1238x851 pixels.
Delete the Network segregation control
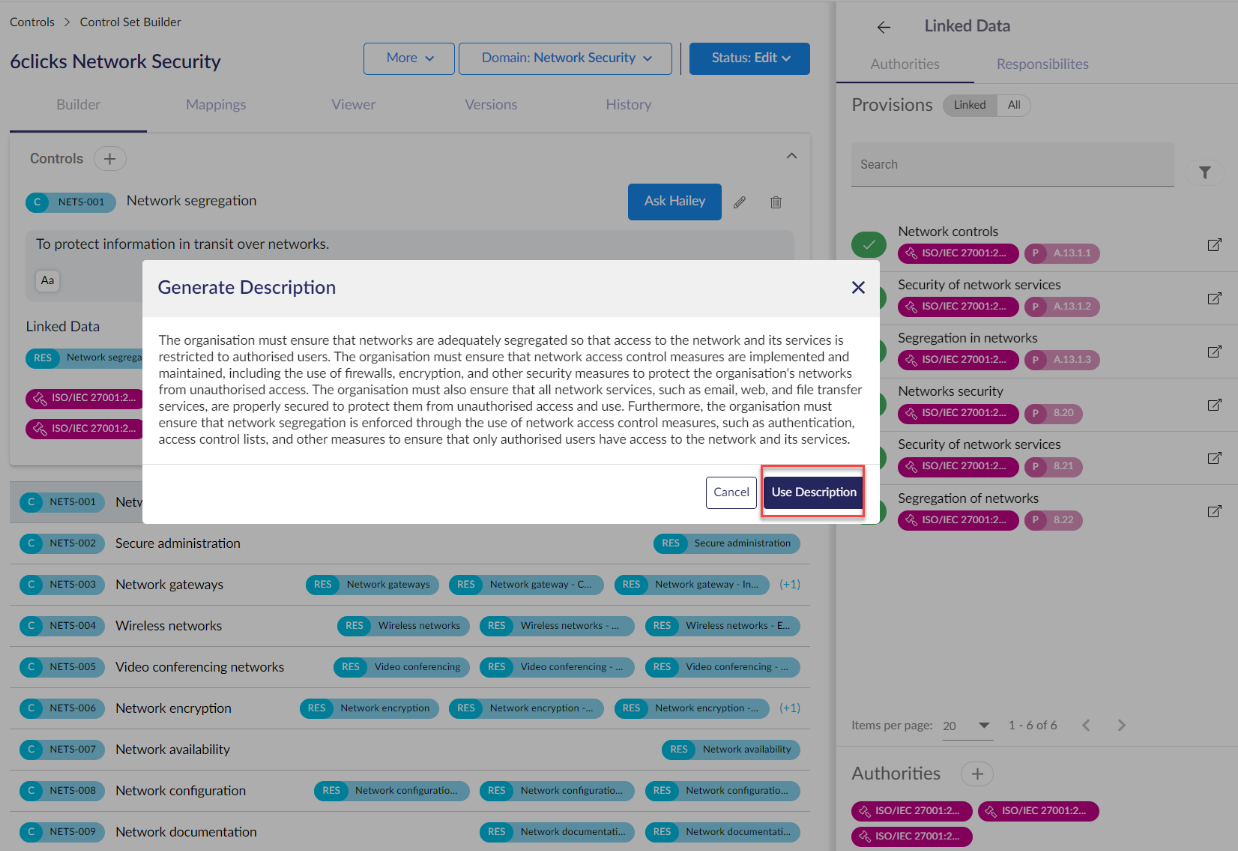coord(776,202)
